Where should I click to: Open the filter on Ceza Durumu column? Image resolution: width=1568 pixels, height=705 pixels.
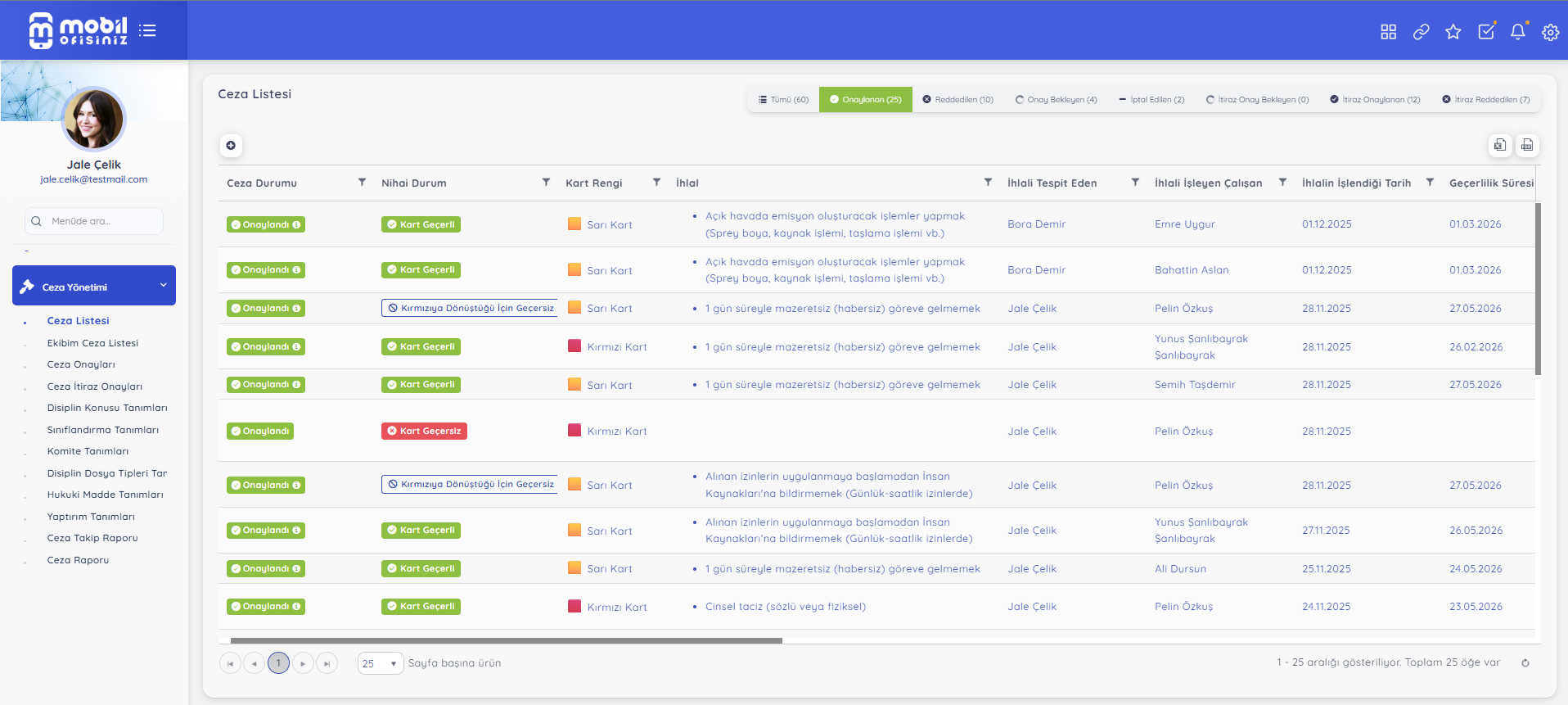coord(362,183)
